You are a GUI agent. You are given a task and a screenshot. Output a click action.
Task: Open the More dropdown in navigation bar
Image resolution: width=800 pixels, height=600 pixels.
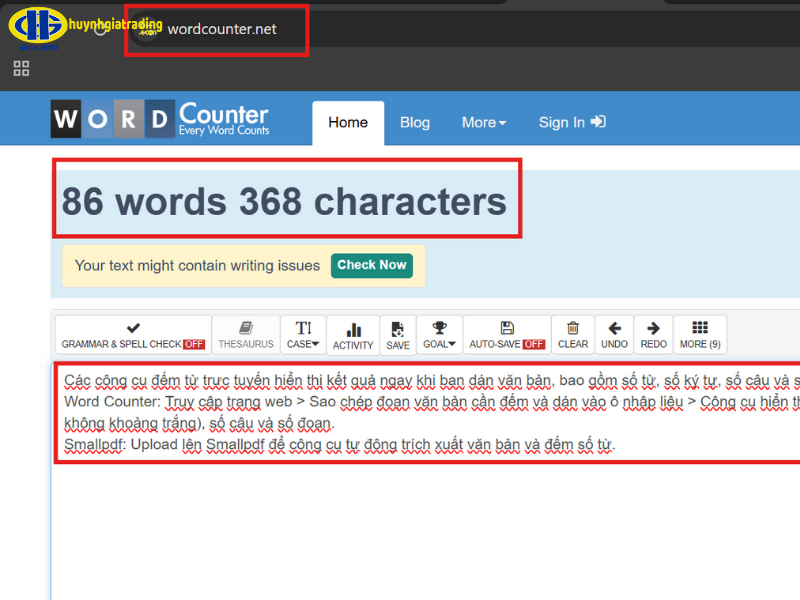point(484,122)
